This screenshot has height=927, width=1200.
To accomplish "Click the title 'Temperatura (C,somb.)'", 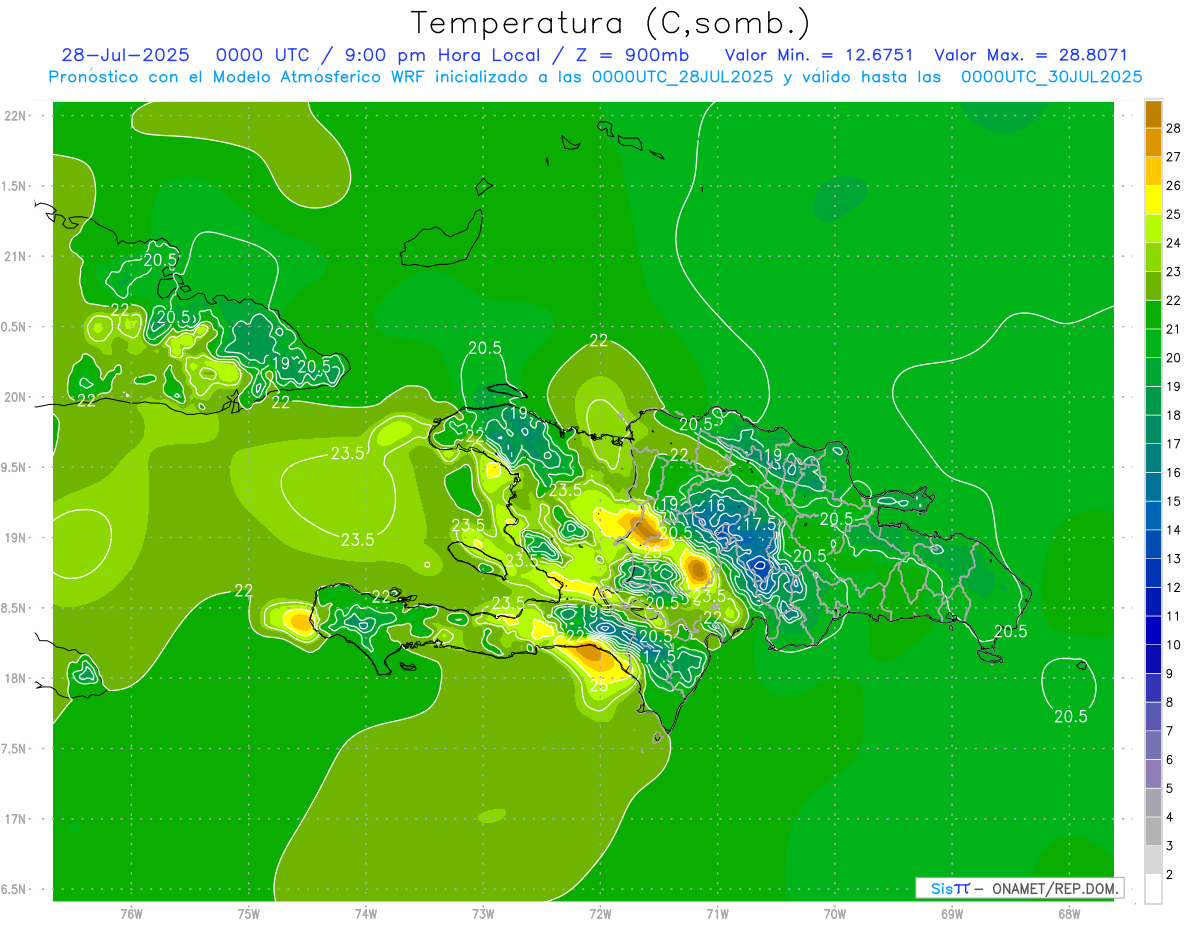I will coord(611,24).
